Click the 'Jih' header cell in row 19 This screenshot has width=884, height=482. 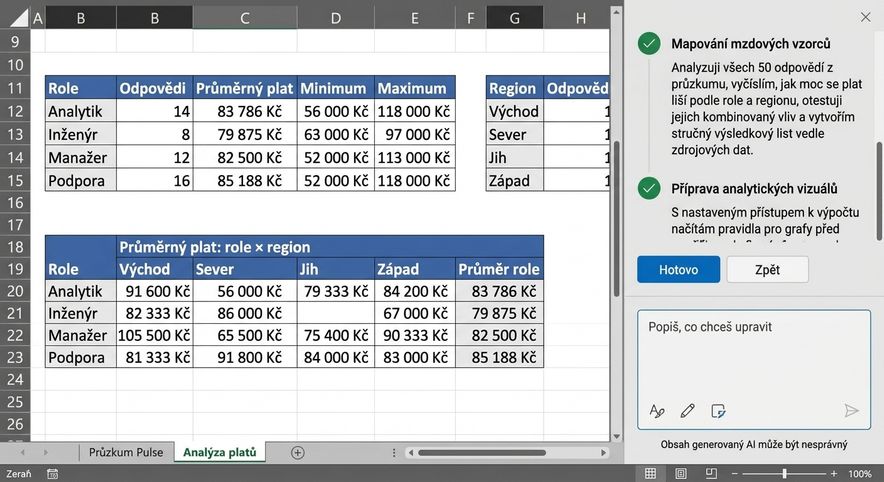(335, 269)
